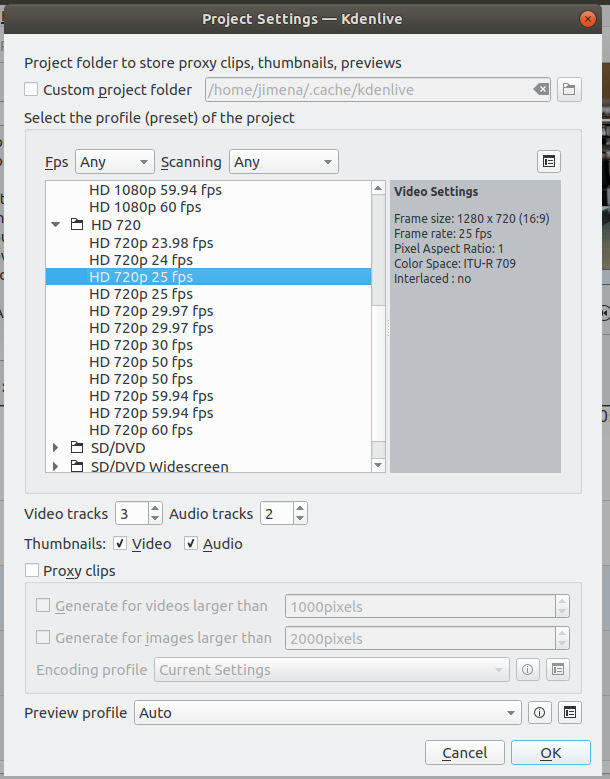Open the Fps filter dropdown
Image resolution: width=610 pixels, height=779 pixels.
pyautogui.click(x=115, y=162)
